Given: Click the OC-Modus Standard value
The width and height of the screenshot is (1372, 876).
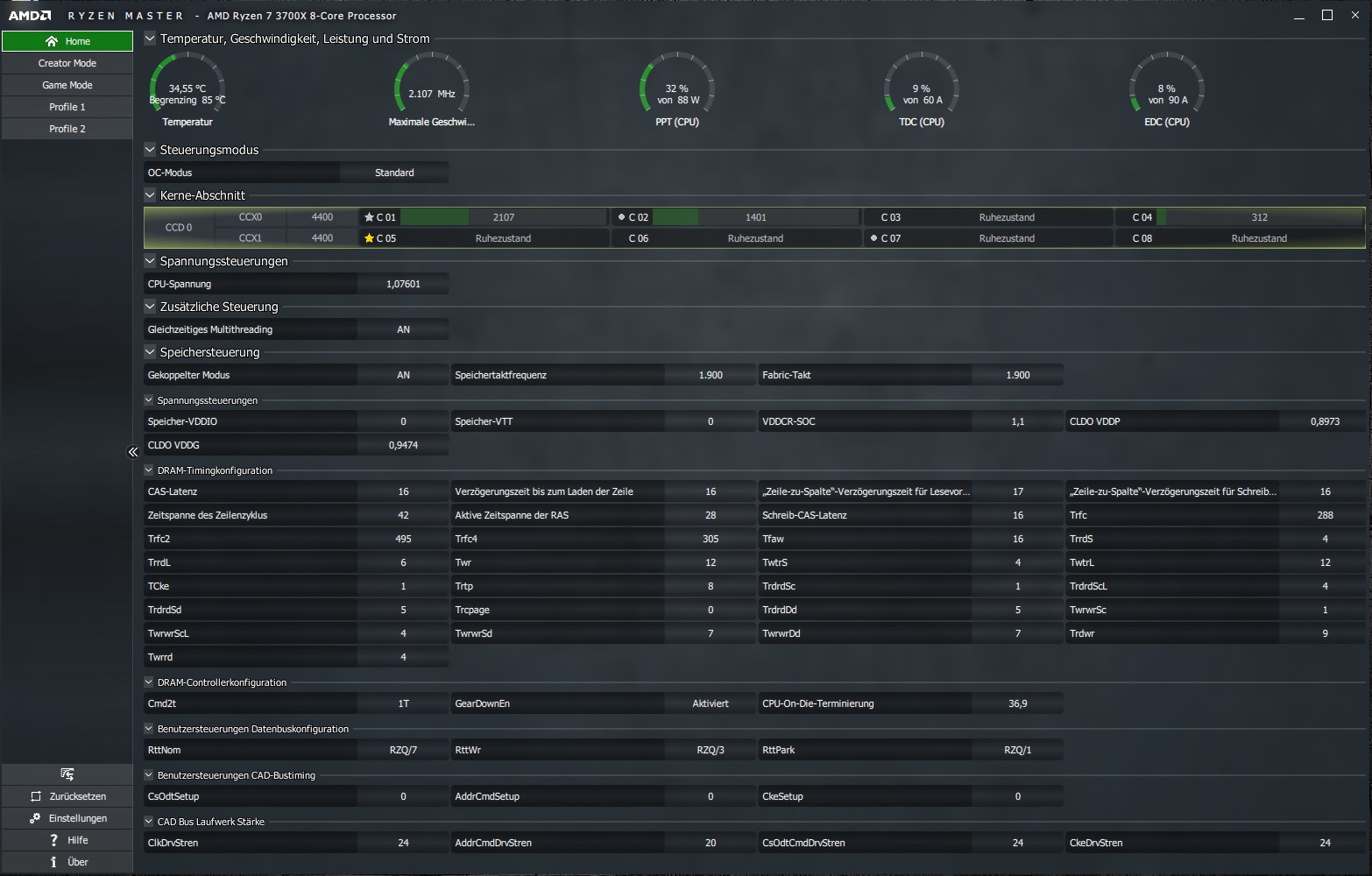Looking at the screenshot, I should 394,173.
